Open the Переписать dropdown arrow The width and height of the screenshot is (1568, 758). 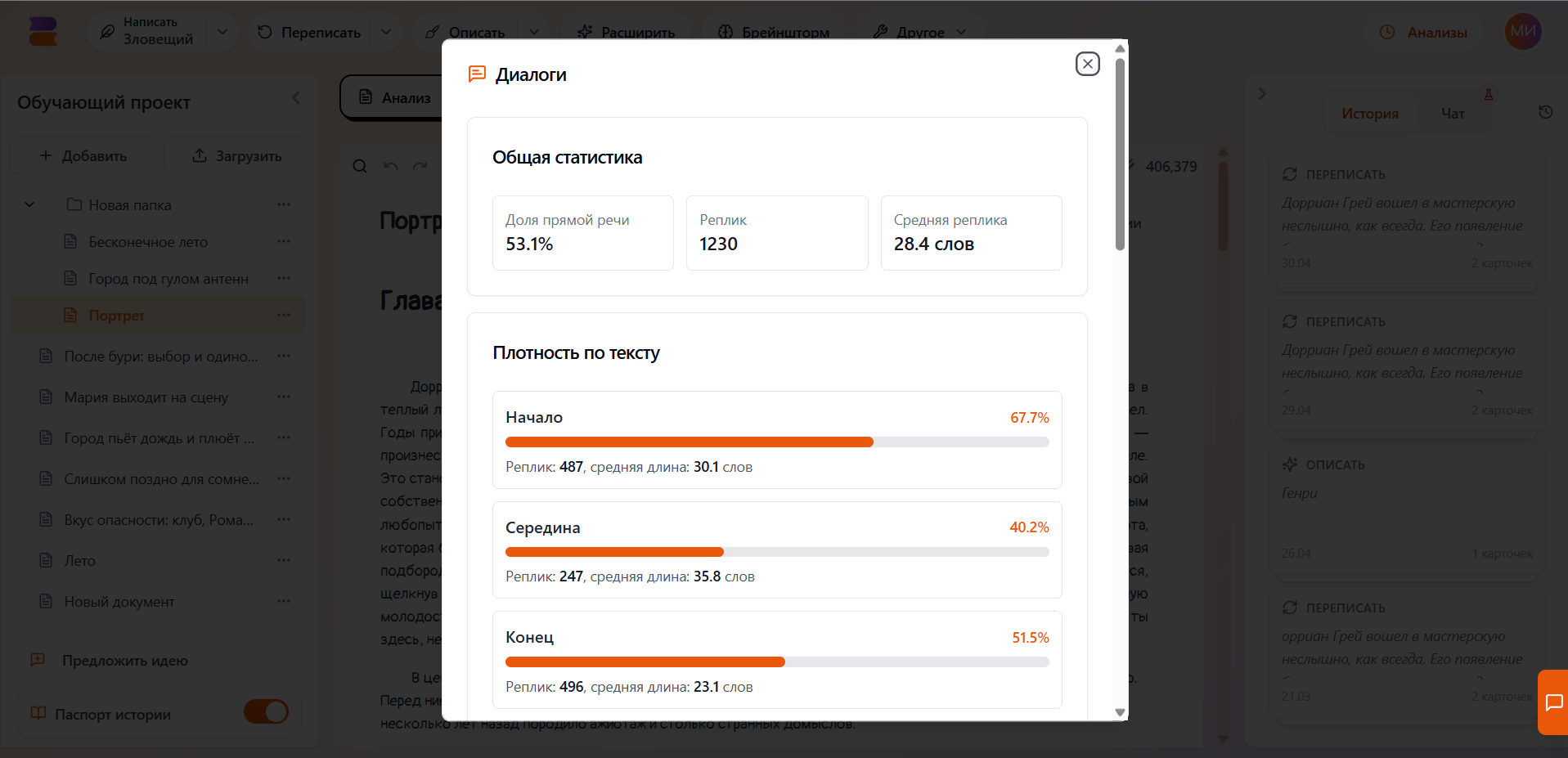click(386, 32)
